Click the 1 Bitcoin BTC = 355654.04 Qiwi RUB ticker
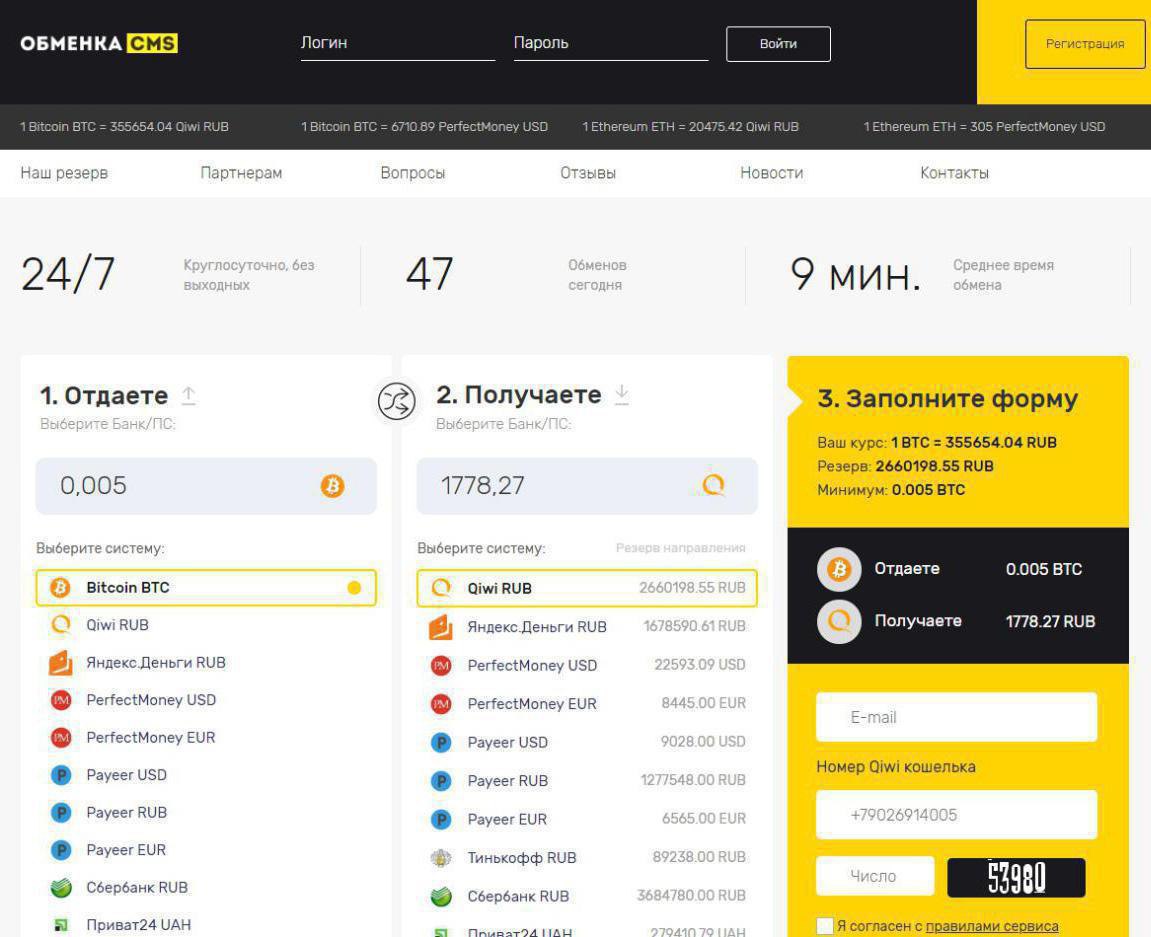Image resolution: width=1151 pixels, height=937 pixels. tap(124, 127)
